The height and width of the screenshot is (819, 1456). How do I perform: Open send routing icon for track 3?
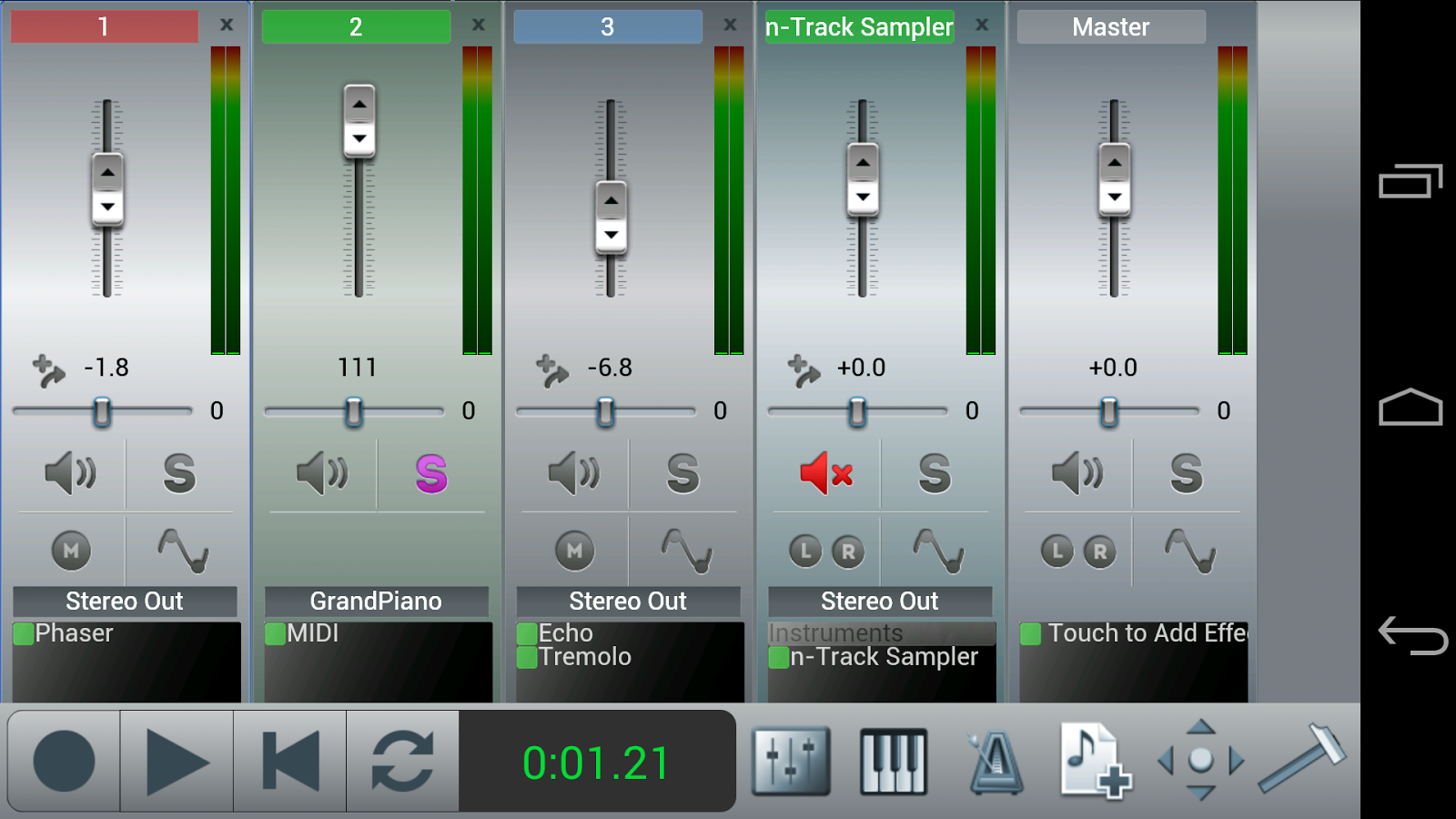551,370
